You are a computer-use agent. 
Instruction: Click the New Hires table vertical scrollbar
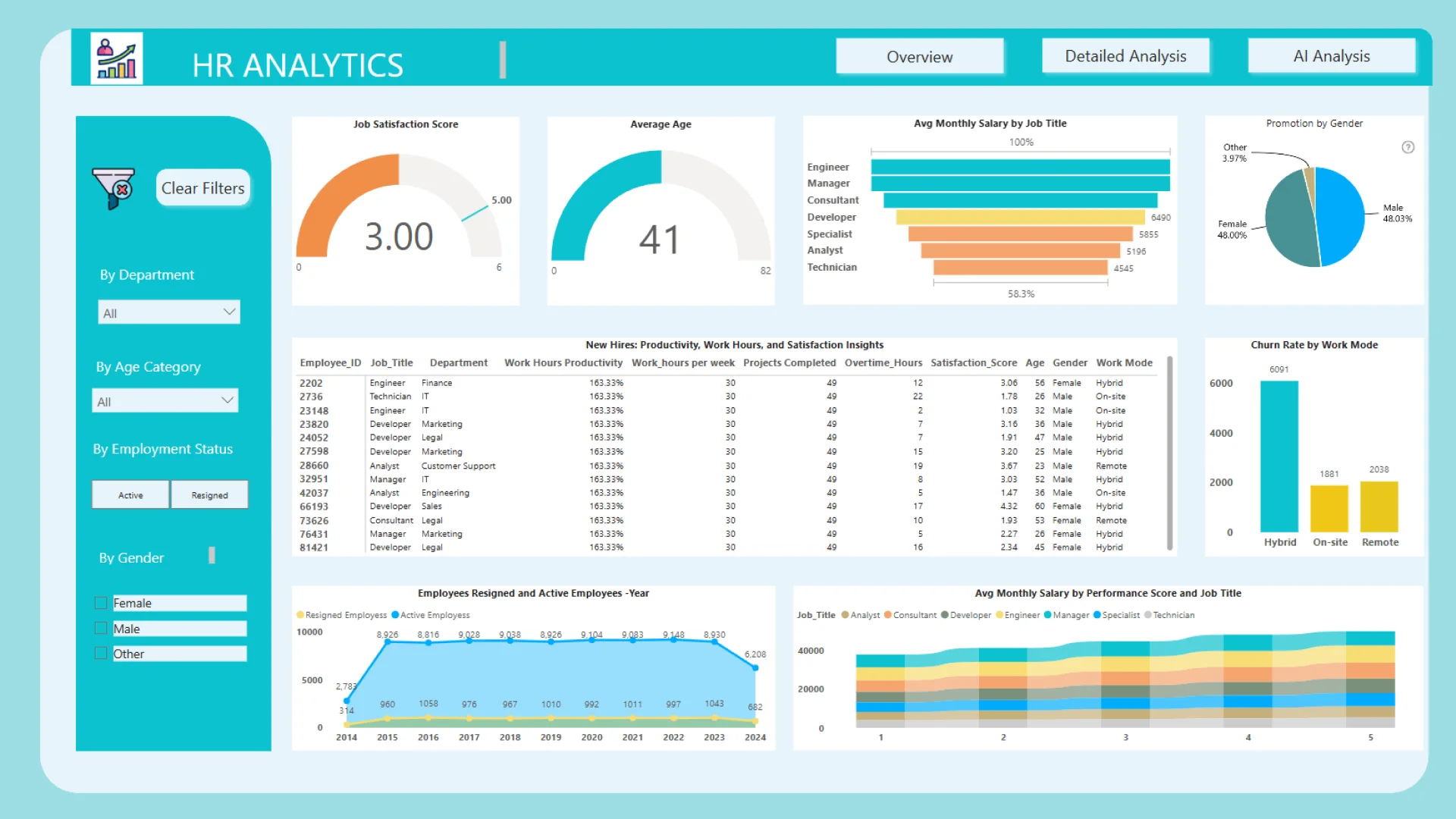click(1169, 453)
